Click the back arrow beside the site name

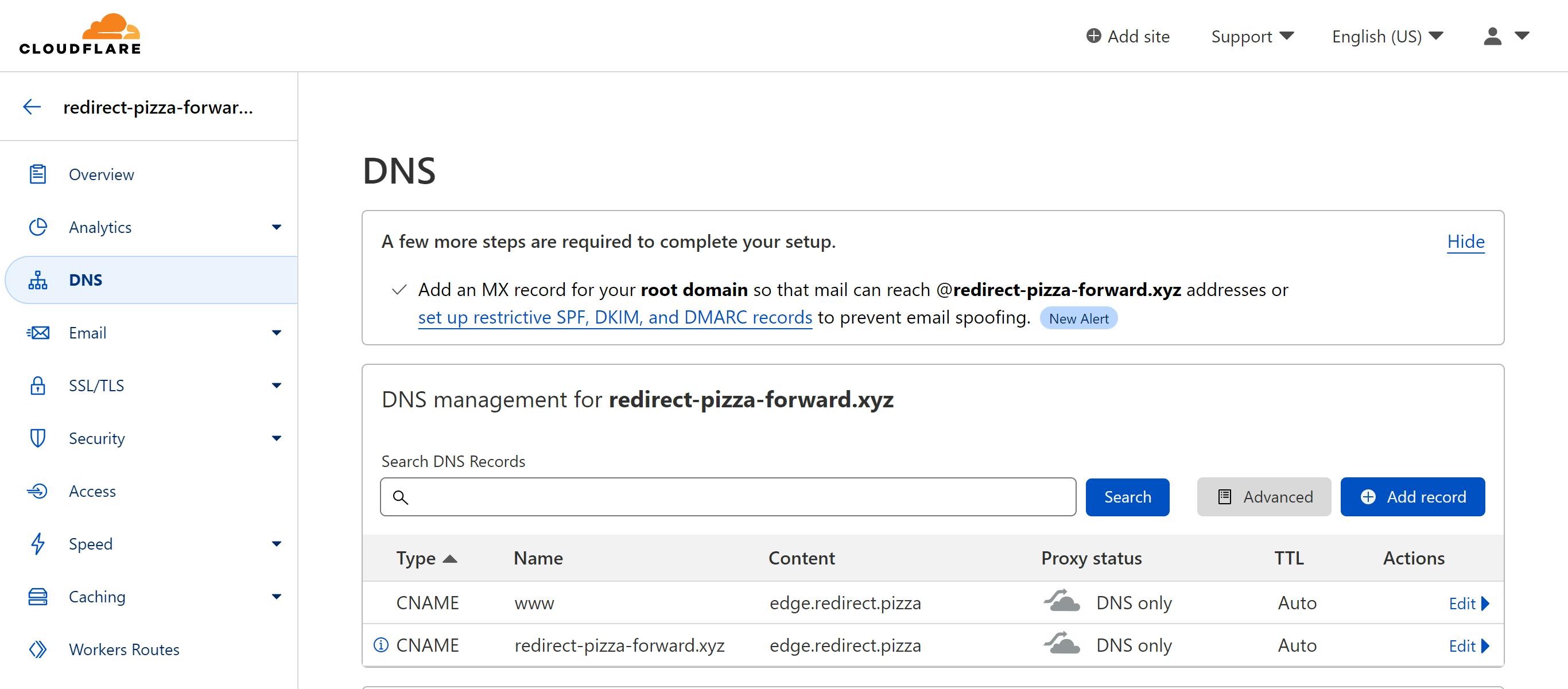(32, 107)
